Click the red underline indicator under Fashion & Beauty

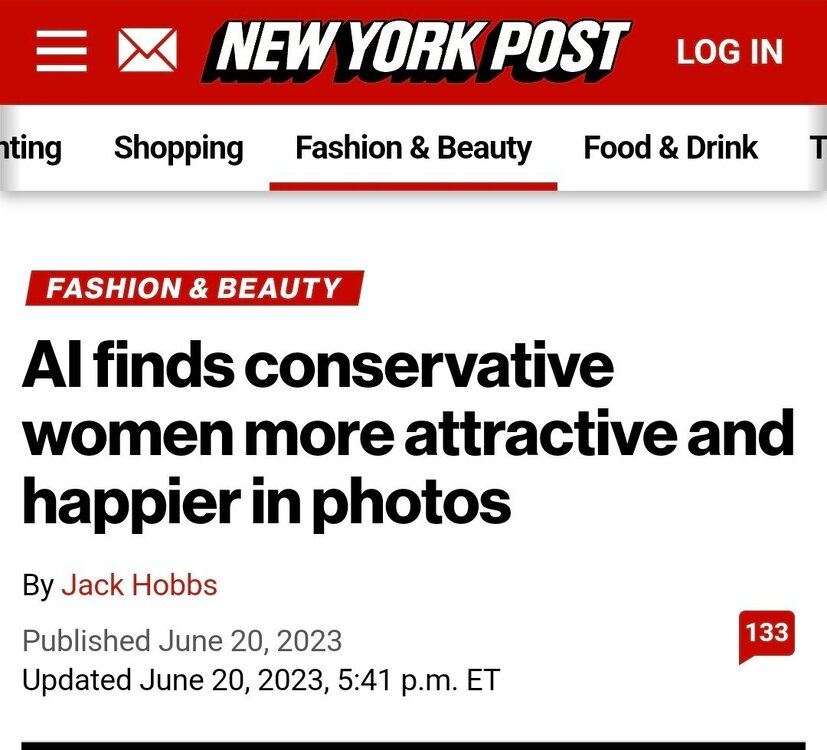tap(413, 182)
